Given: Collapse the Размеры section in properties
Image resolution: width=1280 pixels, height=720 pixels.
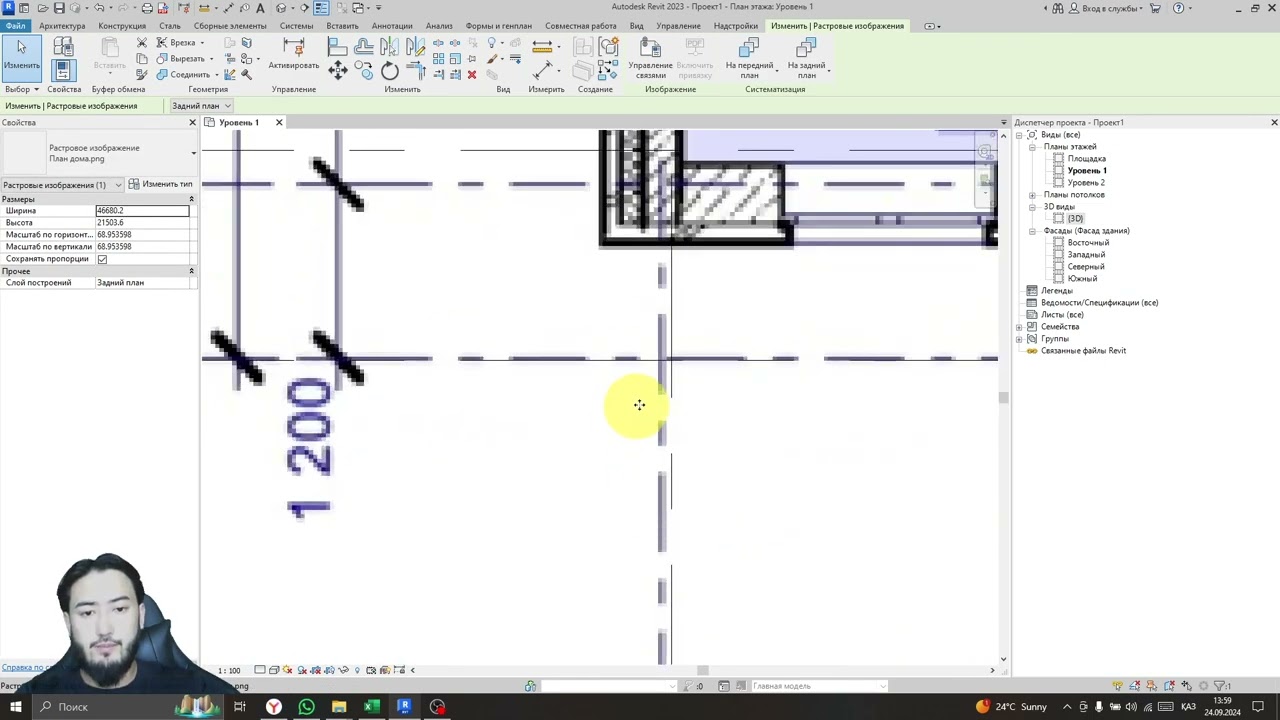Looking at the screenshot, I should (191, 199).
